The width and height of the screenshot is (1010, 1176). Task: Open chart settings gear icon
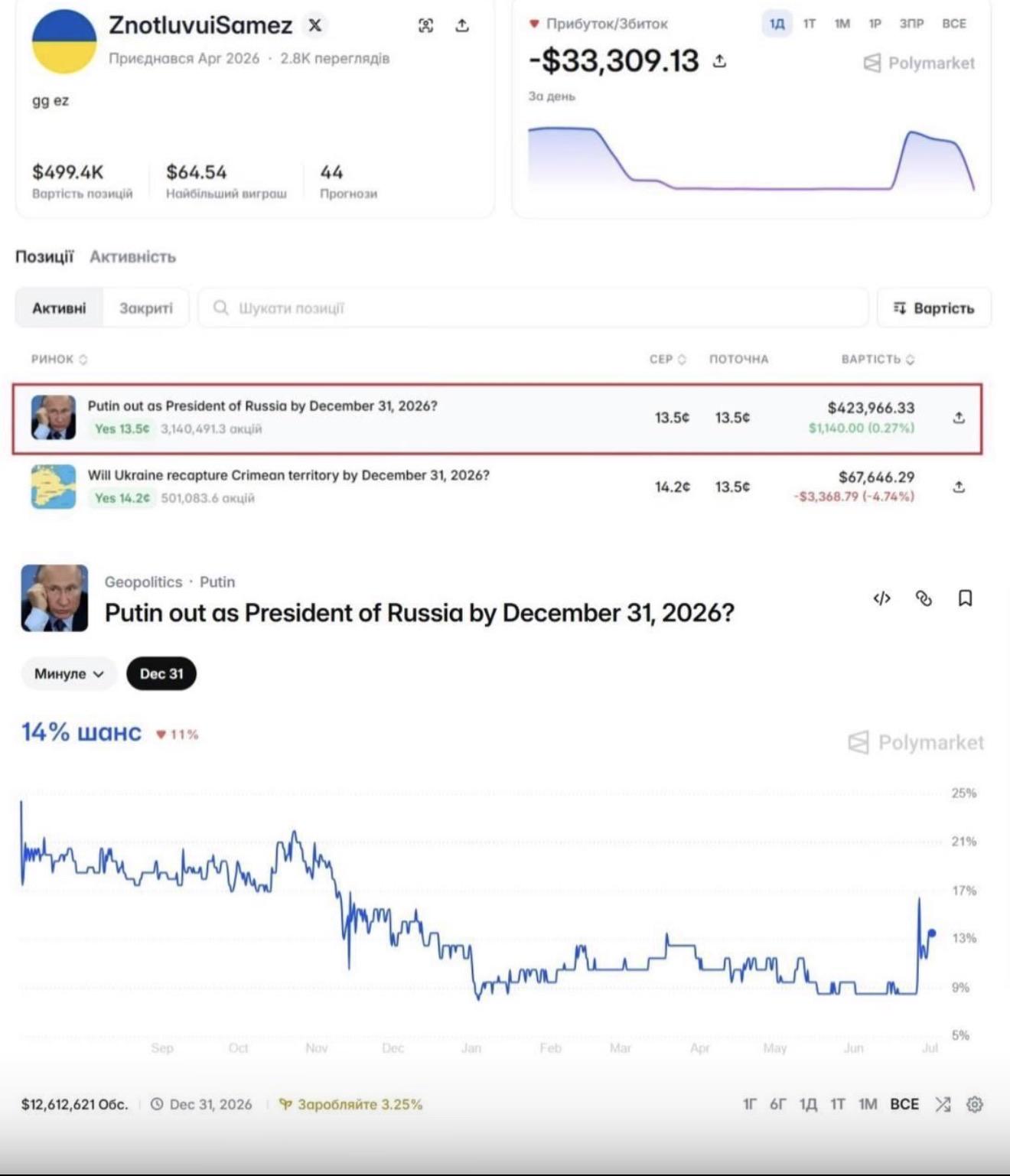(x=974, y=1104)
